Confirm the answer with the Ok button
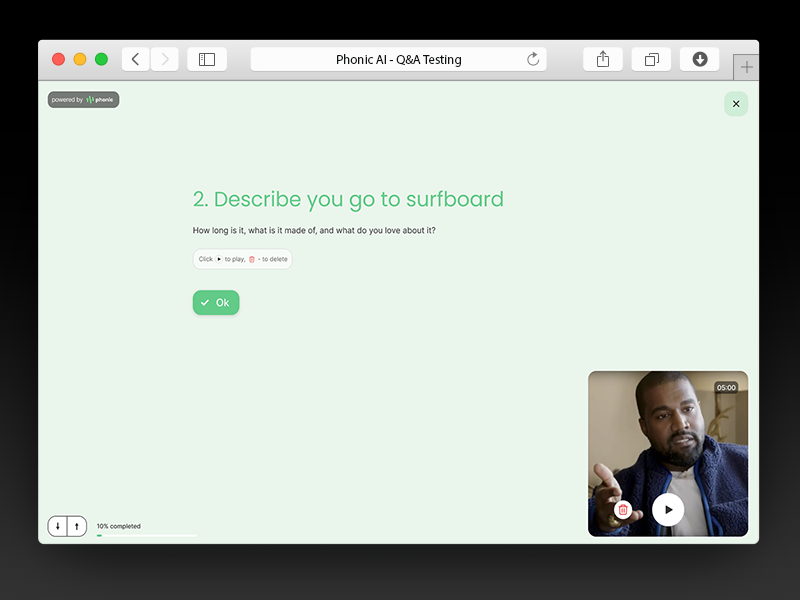 point(216,303)
